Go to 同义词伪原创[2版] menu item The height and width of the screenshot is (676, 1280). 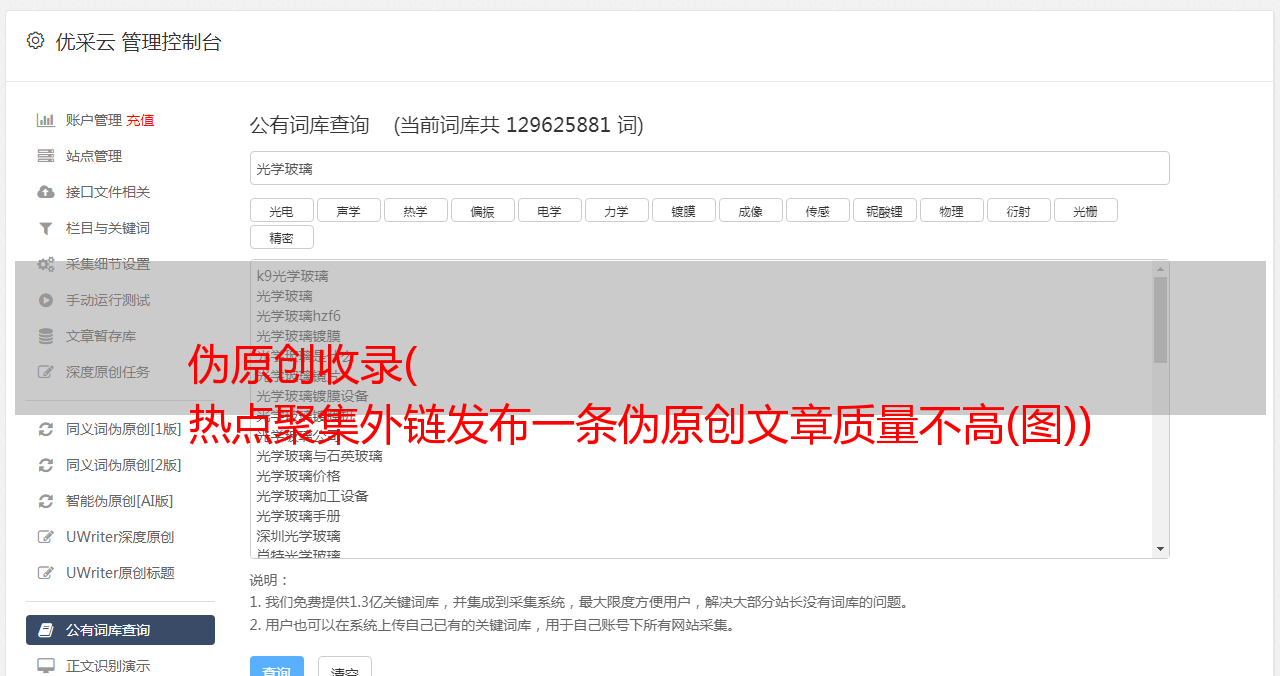click(x=124, y=465)
